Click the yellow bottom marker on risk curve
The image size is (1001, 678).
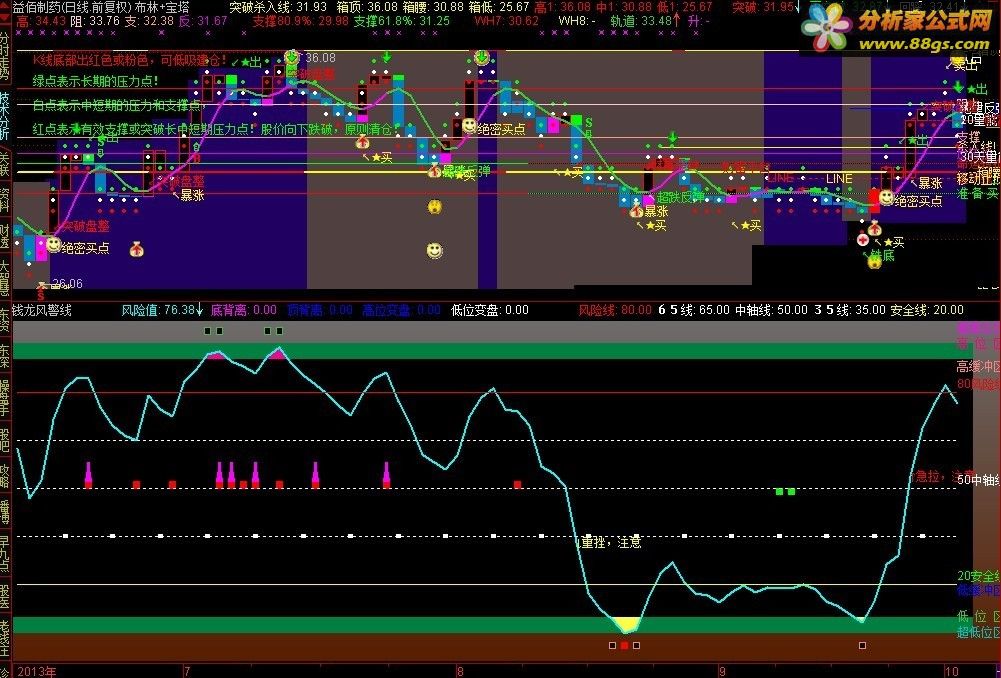626,624
